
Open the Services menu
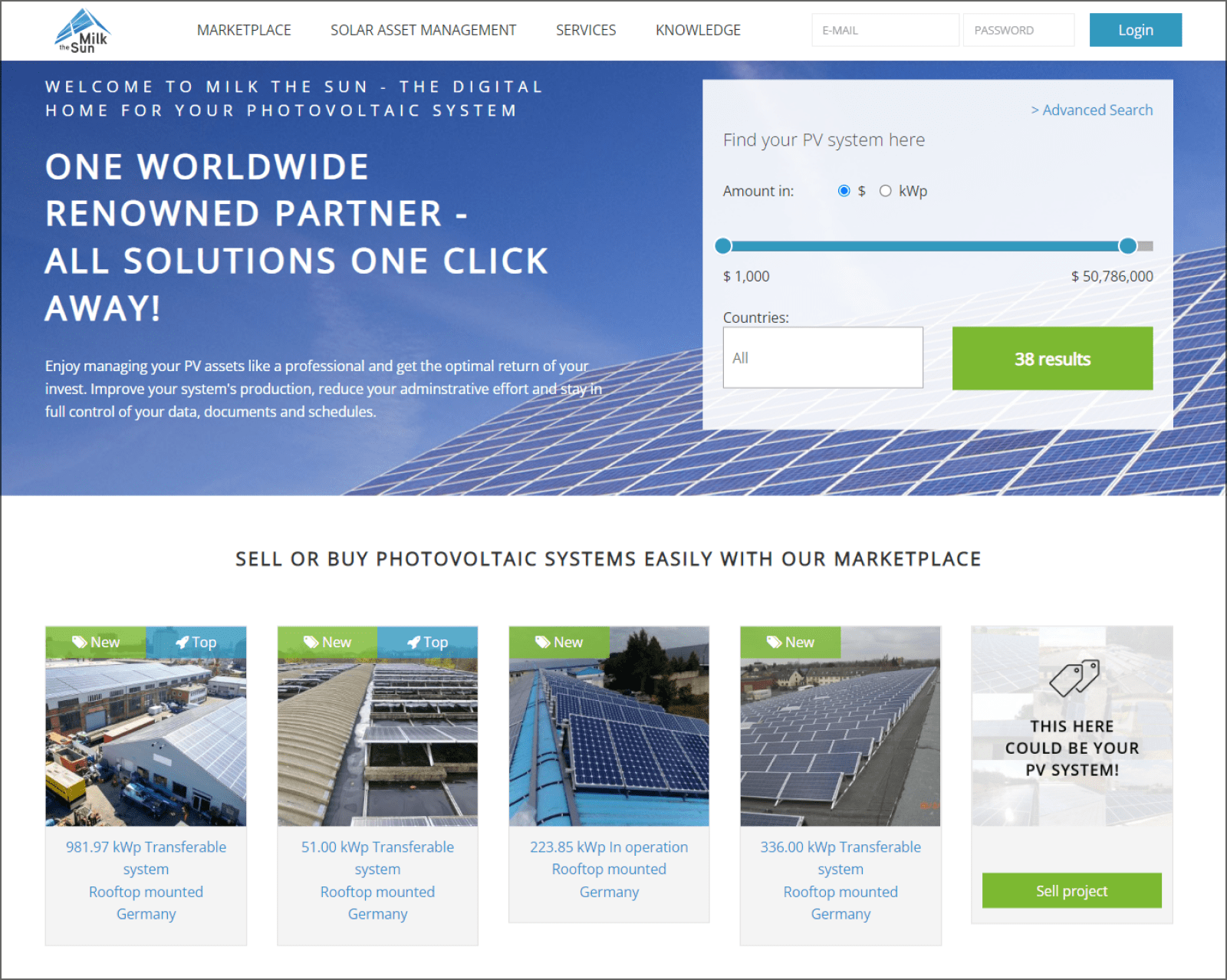pos(586,31)
